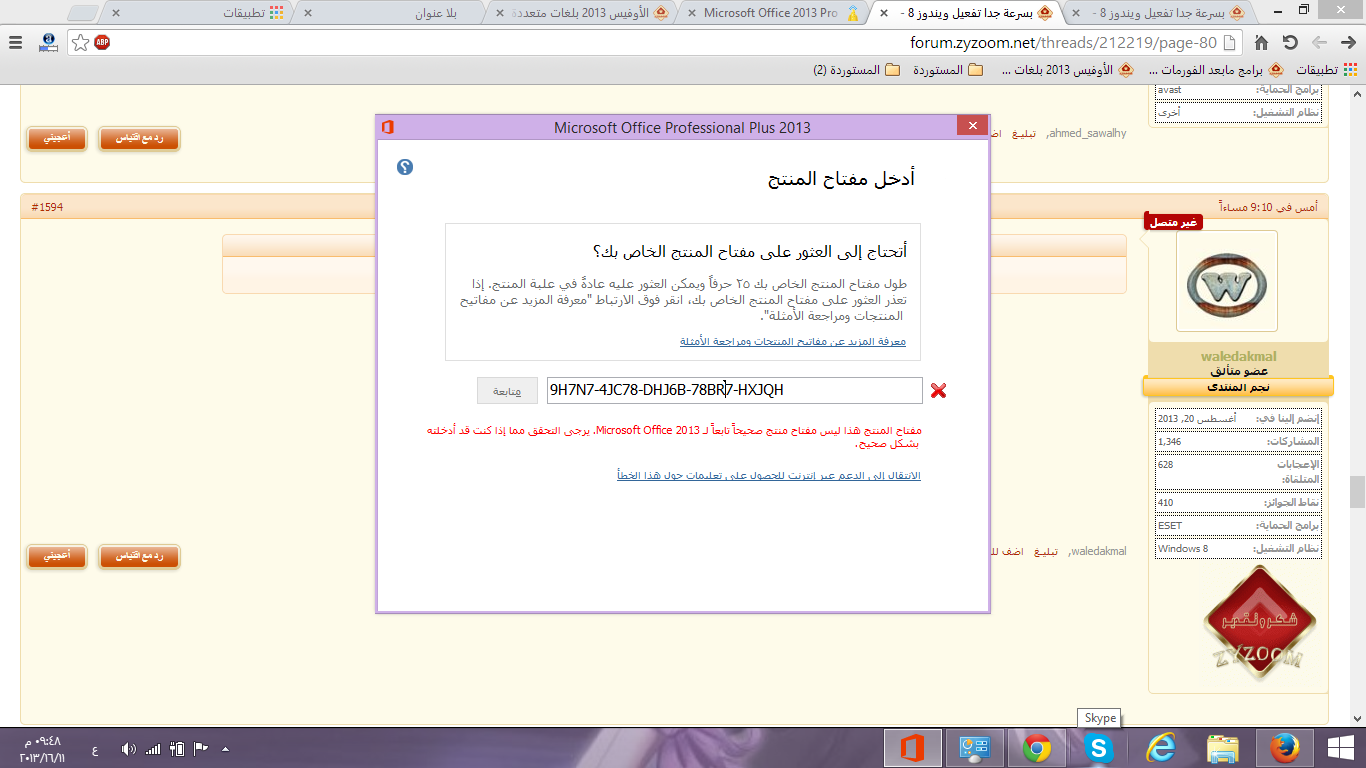Open post number #1594 permalink
The height and width of the screenshot is (768, 1366).
[x=48, y=207]
